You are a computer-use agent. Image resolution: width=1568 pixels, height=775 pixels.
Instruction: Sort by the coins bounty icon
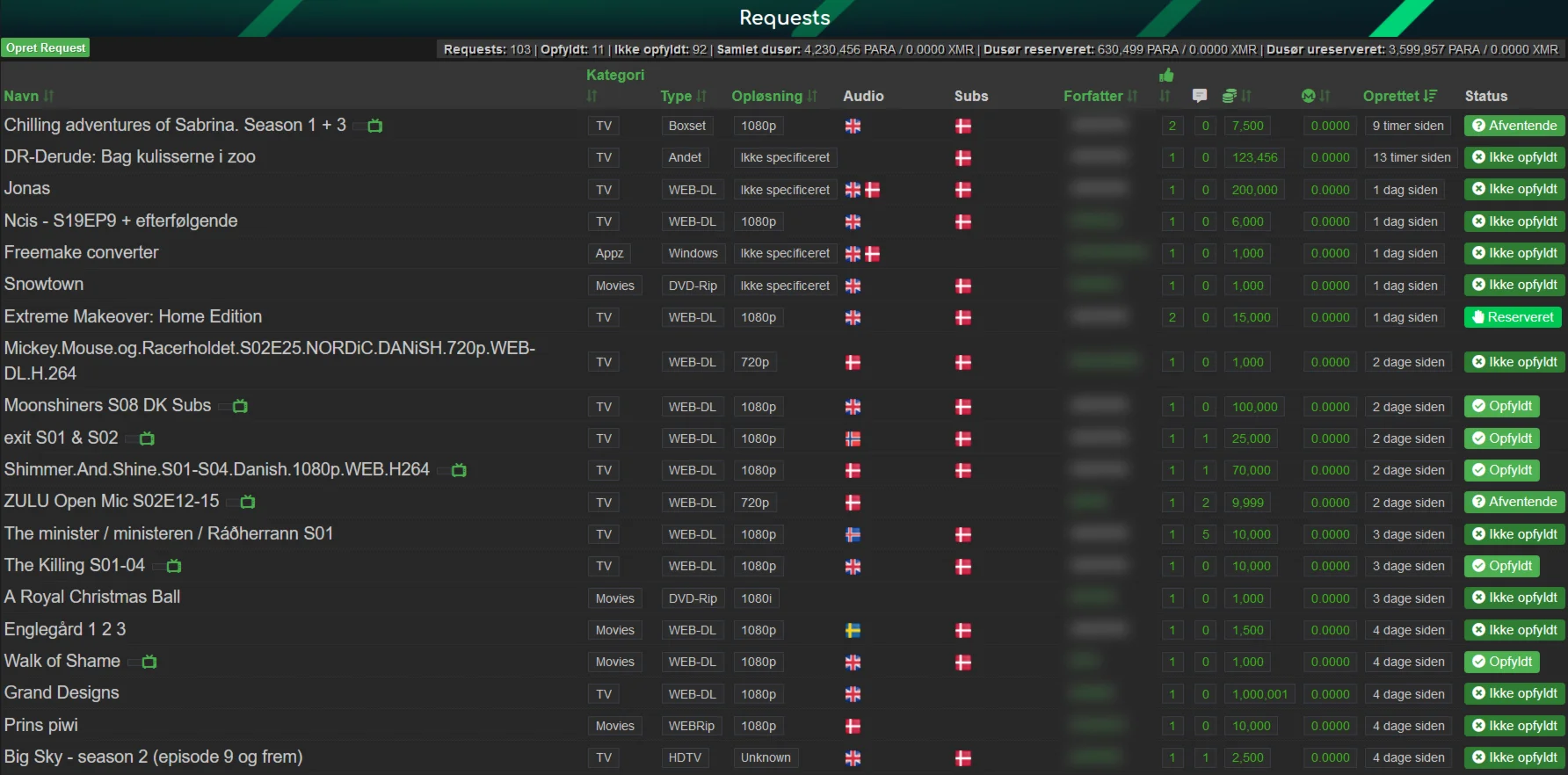pyautogui.click(x=1230, y=96)
